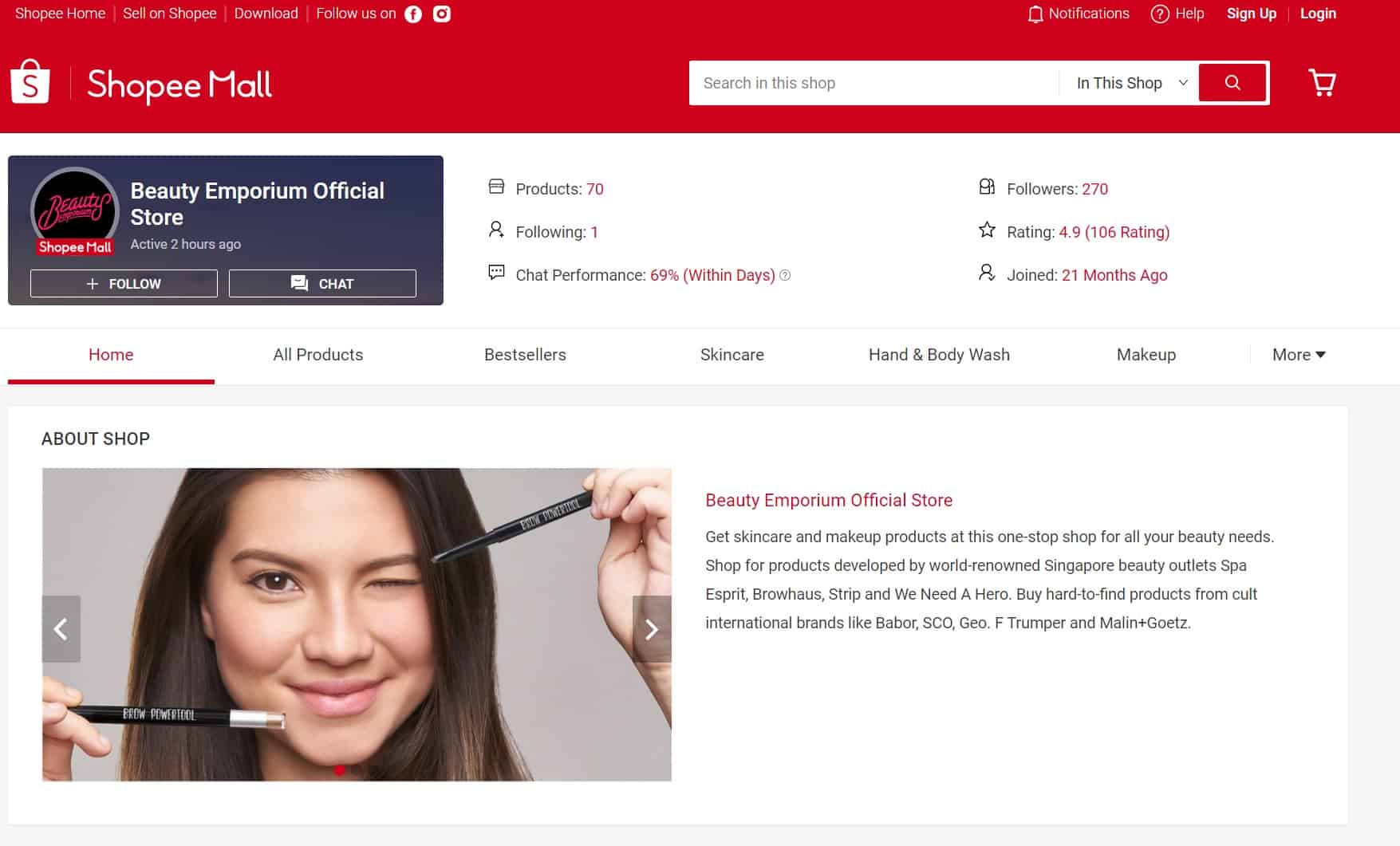Click Sign Up
This screenshot has height=846, width=1400.
[x=1251, y=14]
